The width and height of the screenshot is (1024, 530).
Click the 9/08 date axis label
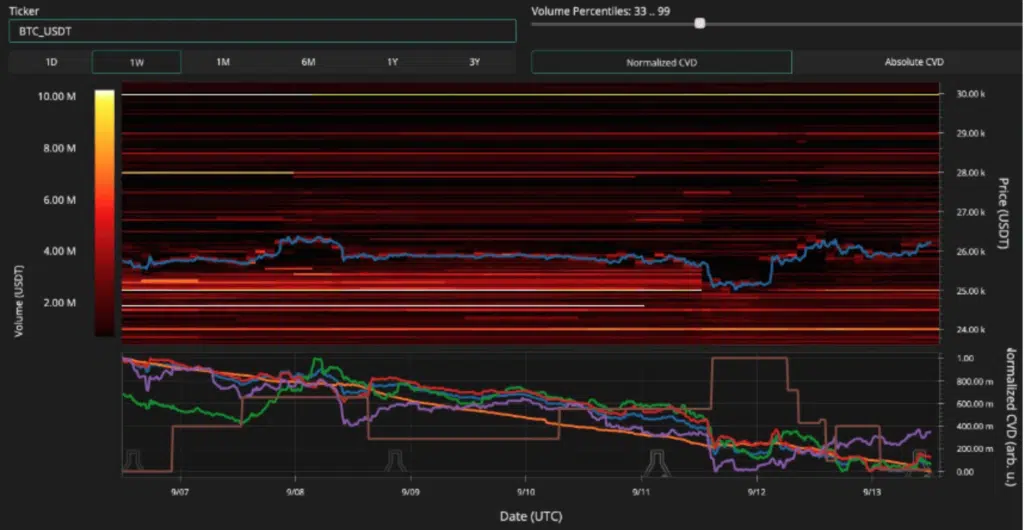295,491
